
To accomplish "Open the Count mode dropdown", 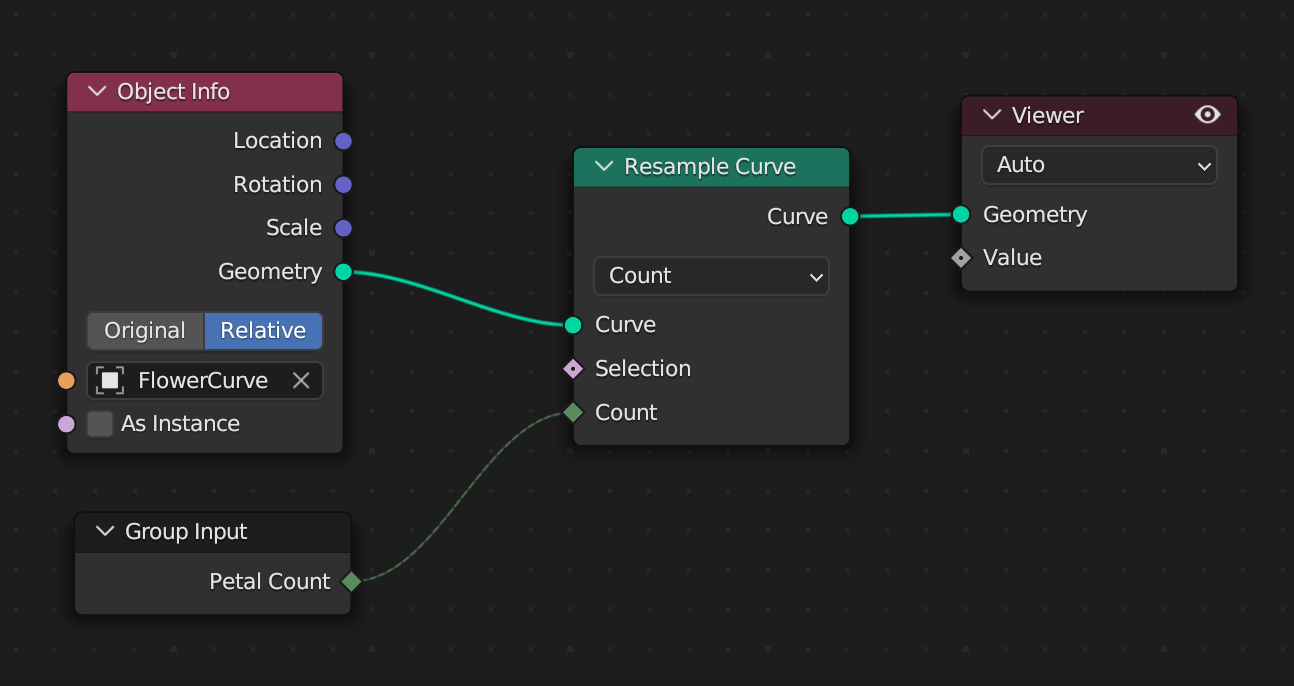I will pos(711,276).
